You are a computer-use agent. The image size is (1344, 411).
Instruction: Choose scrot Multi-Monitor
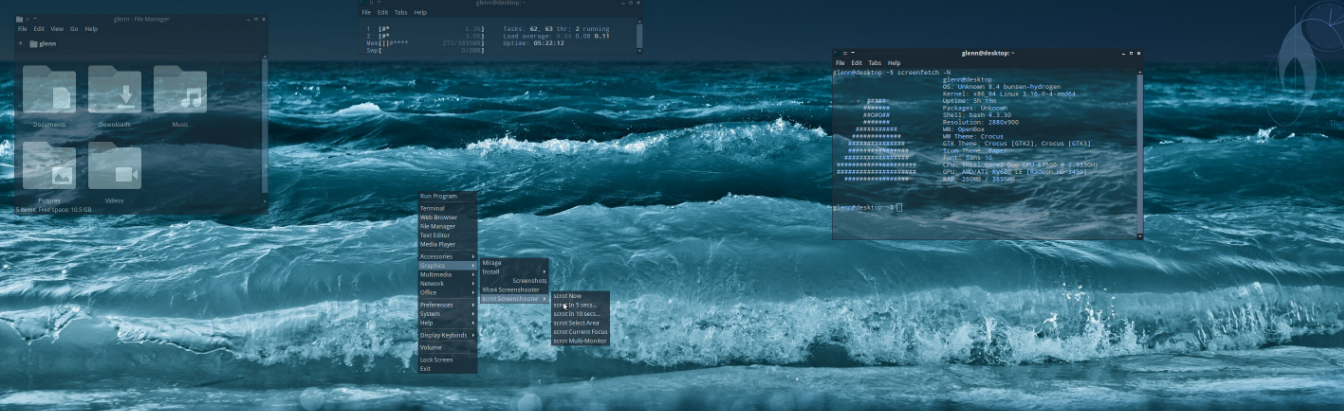point(580,341)
